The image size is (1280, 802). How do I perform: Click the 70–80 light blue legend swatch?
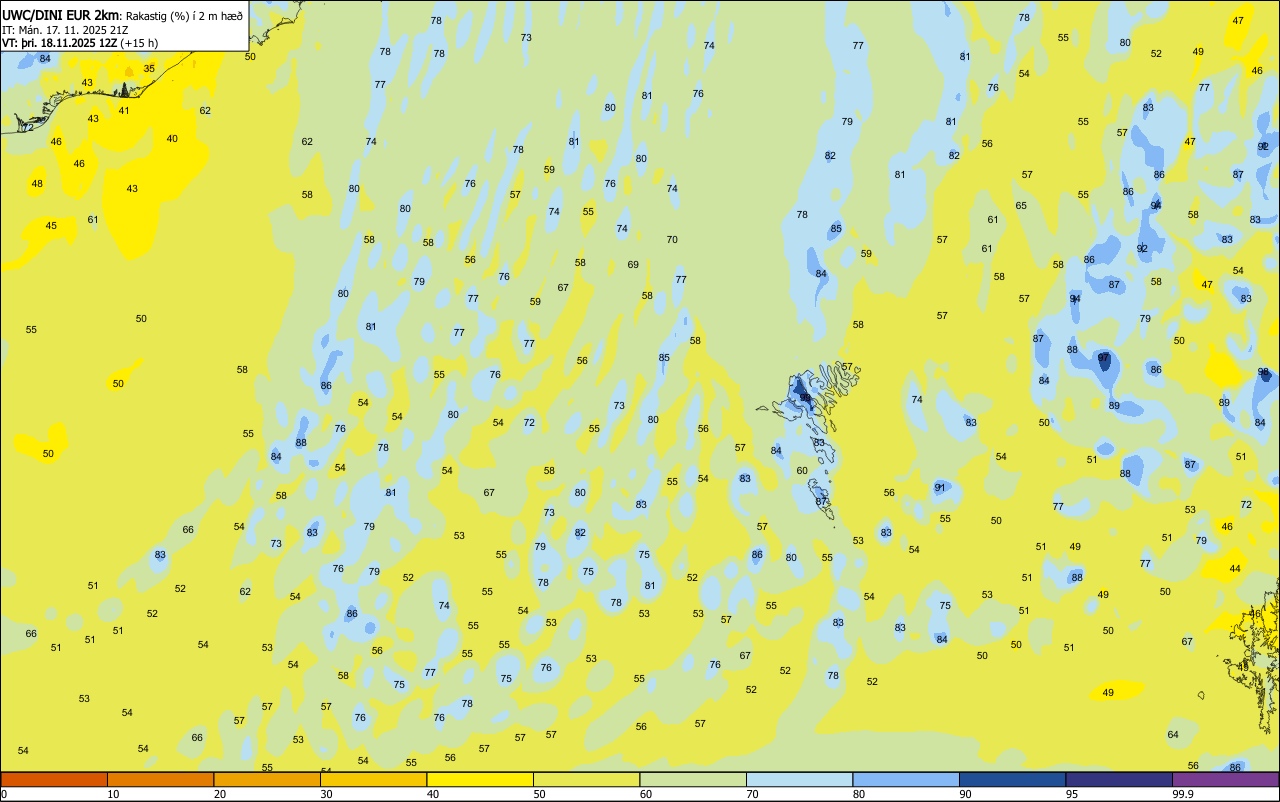[x=799, y=779]
